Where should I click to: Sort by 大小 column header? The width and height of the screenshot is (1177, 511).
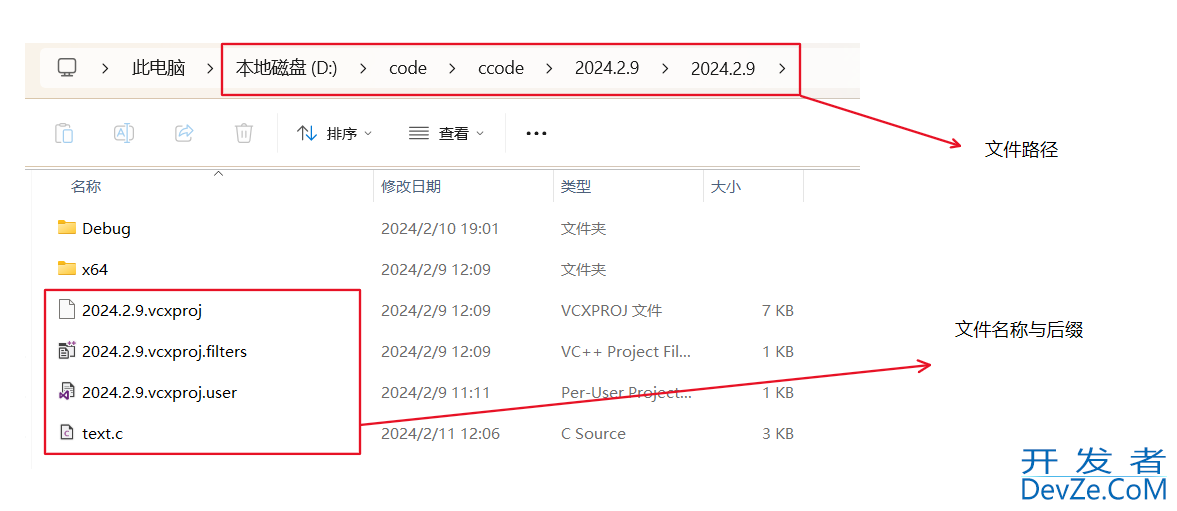click(725, 186)
